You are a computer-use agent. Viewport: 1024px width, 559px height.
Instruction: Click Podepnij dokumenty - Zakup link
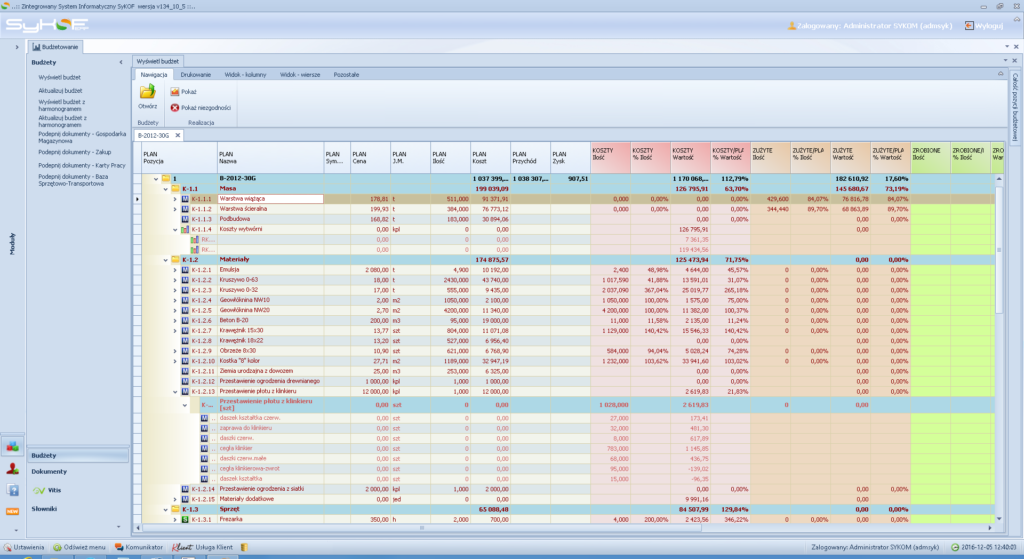(74, 152)
